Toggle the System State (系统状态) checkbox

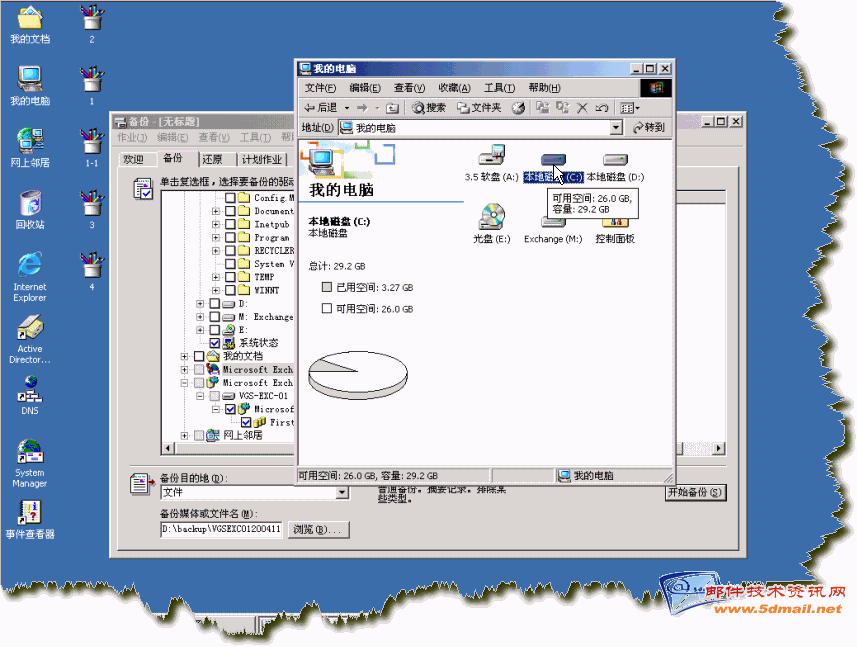[x=215, y=343]
